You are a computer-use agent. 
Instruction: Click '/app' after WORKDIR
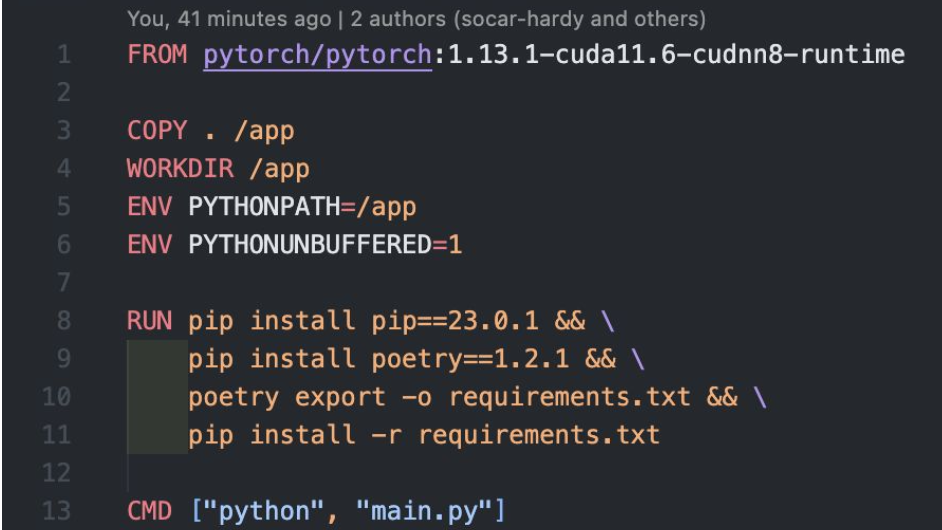pos(279,169)
